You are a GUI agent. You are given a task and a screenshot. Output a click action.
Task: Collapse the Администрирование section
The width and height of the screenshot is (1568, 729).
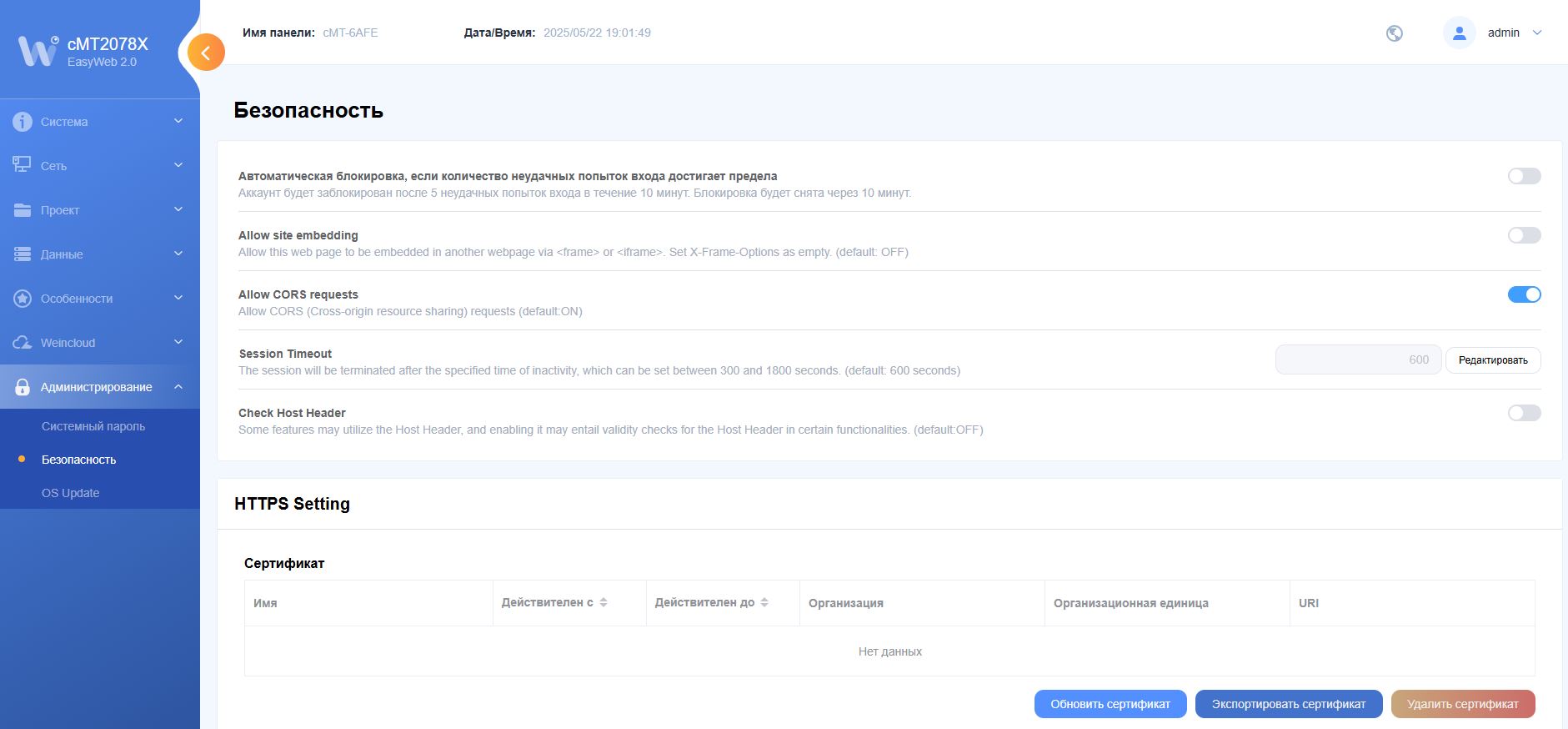click(x=178, y=387)
